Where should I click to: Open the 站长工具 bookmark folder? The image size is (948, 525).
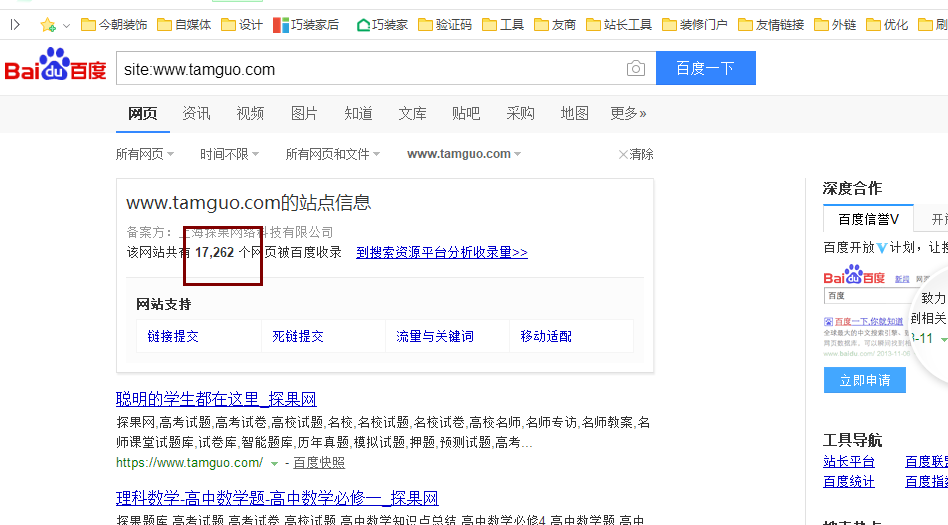619,25
